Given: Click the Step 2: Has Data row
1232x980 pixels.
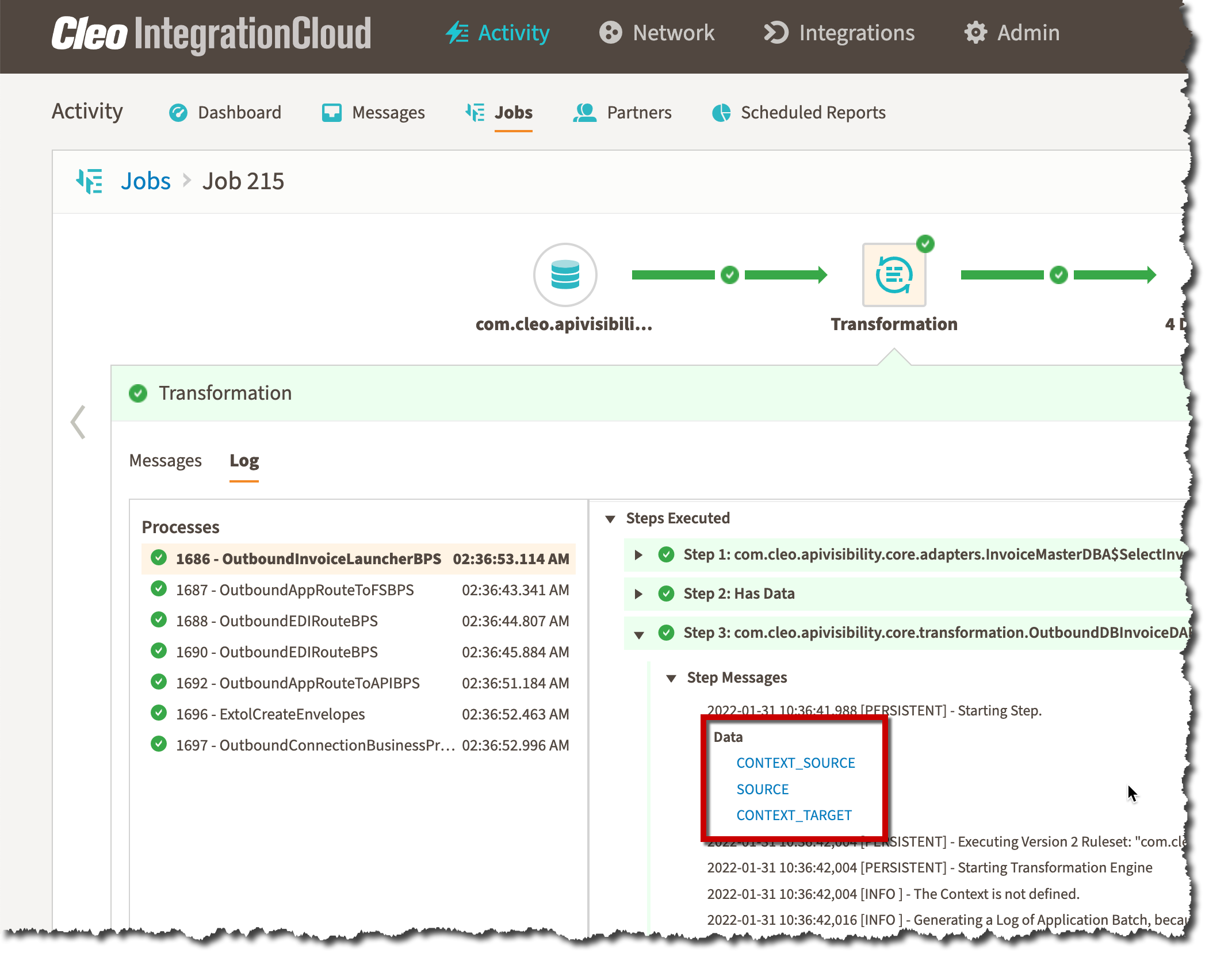Looking at the screenshot, I should [906, 594].
